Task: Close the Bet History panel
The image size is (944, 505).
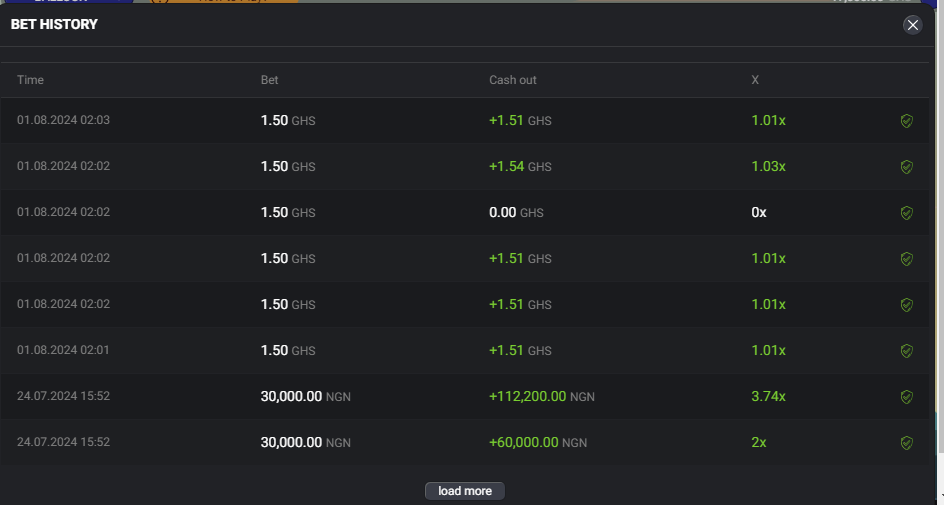Action: [912, 25]
